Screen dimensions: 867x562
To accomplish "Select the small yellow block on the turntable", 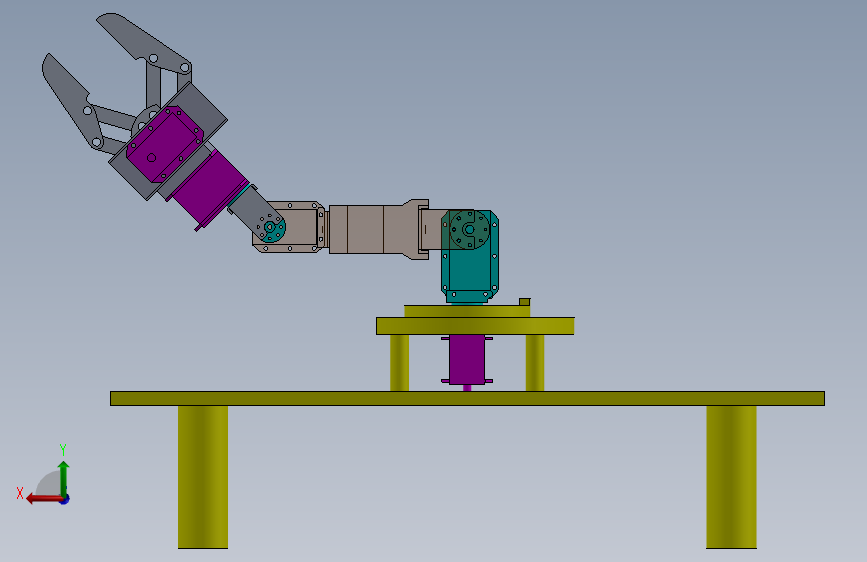I will click(x=525, y=302).
